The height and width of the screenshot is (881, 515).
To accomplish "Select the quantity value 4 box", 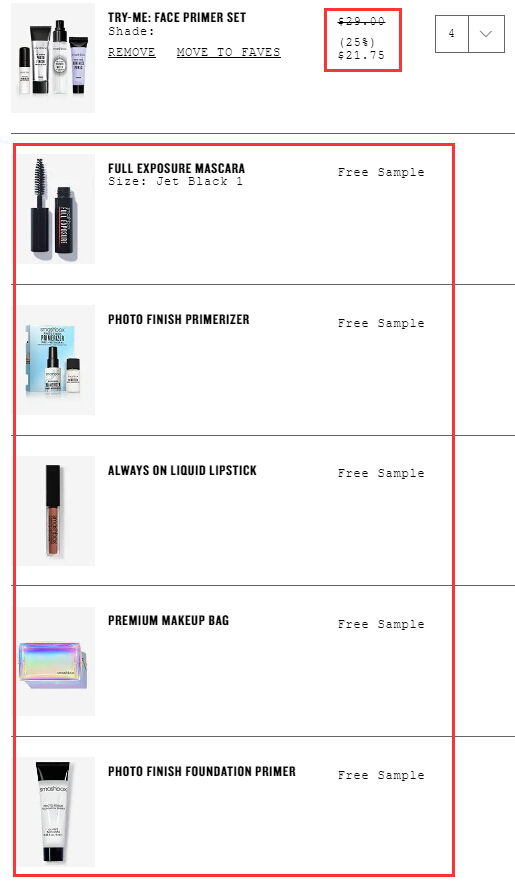I will tap(452, 34).
